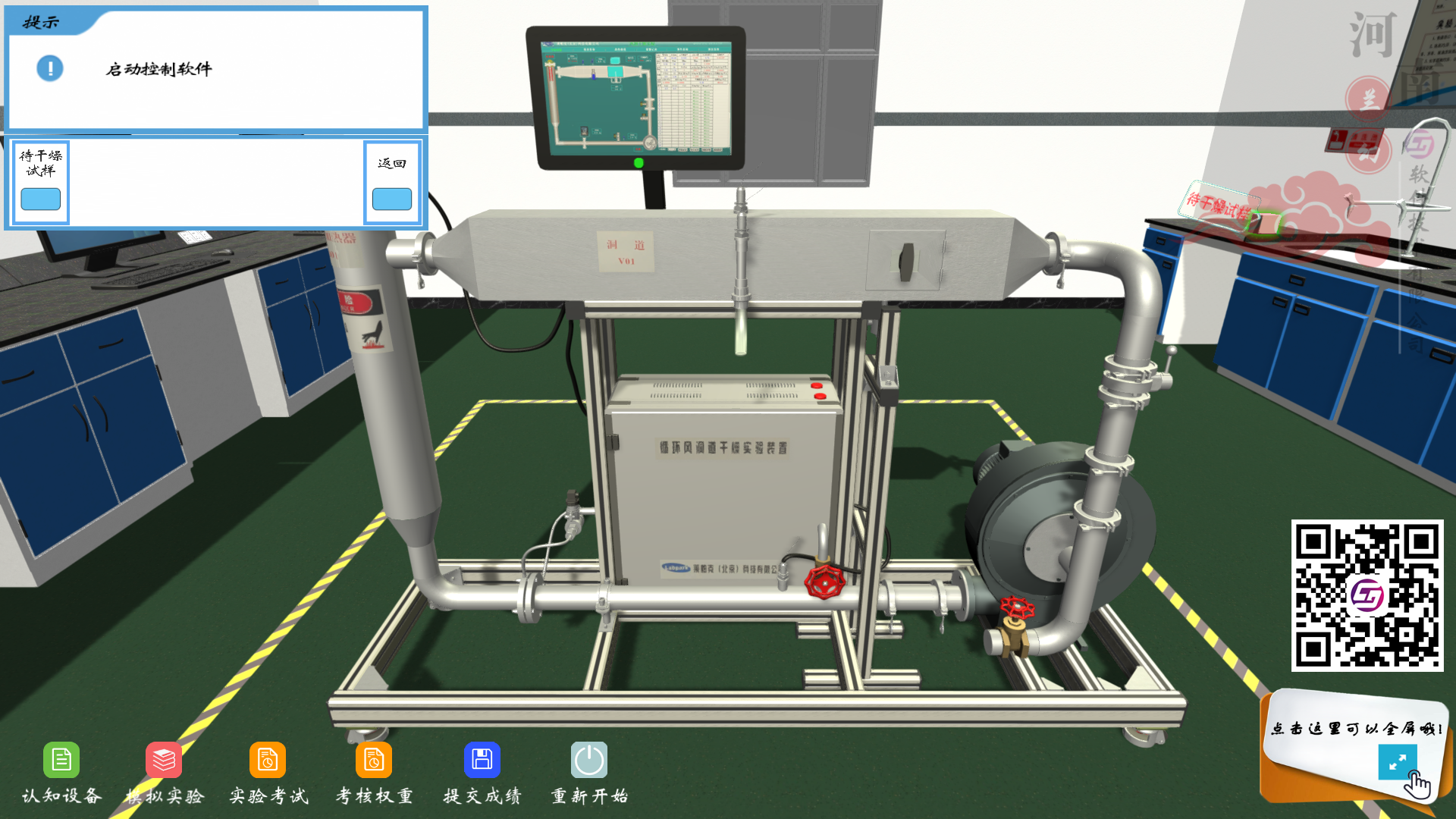
Task: Start the 模拟实验 simulation icon
Action: [164, 760]
